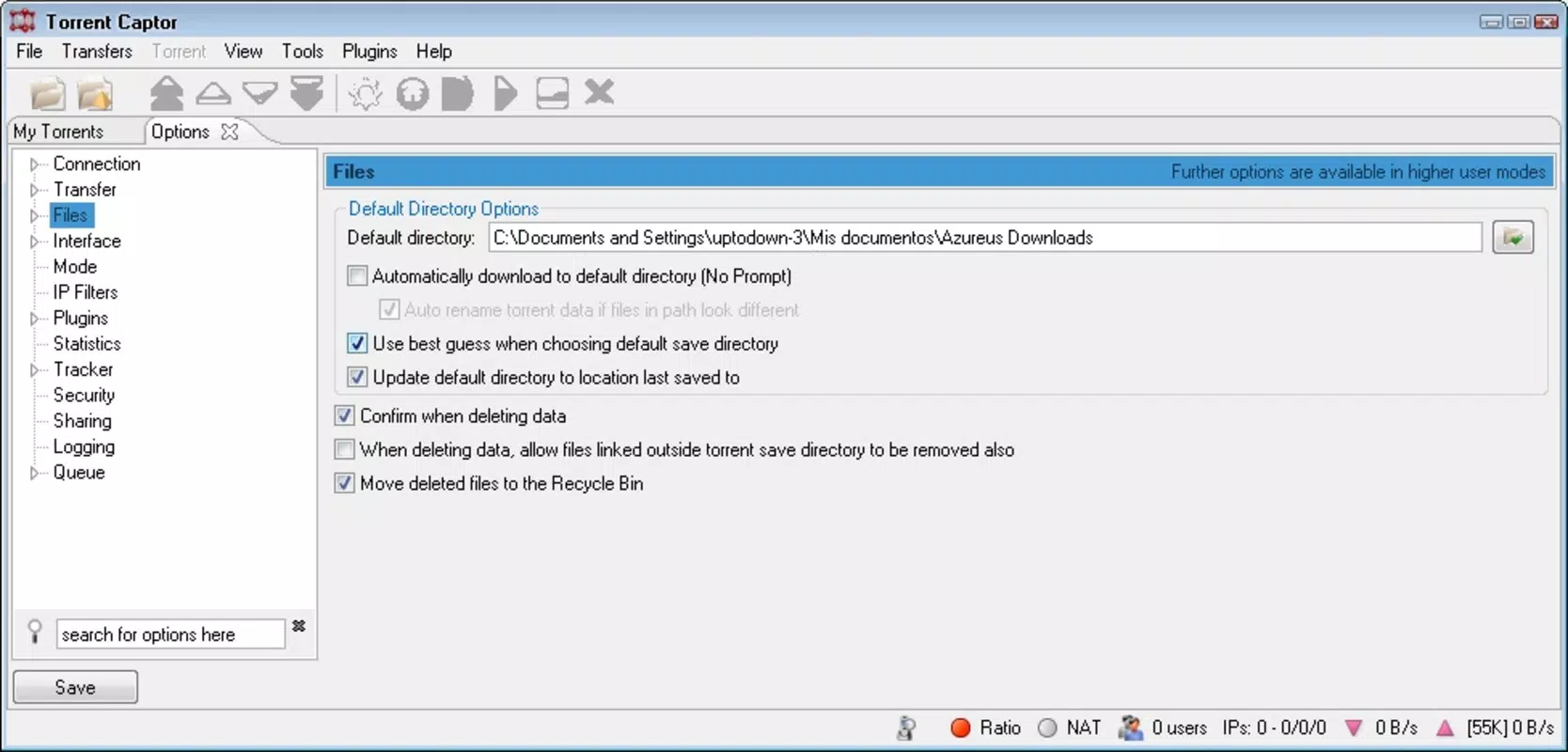
Task: Select Security in the options tree
Action: 84,396
